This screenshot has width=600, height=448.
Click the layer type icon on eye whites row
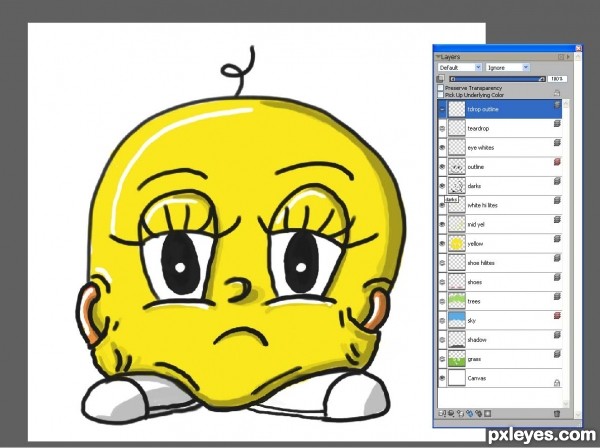557,143
